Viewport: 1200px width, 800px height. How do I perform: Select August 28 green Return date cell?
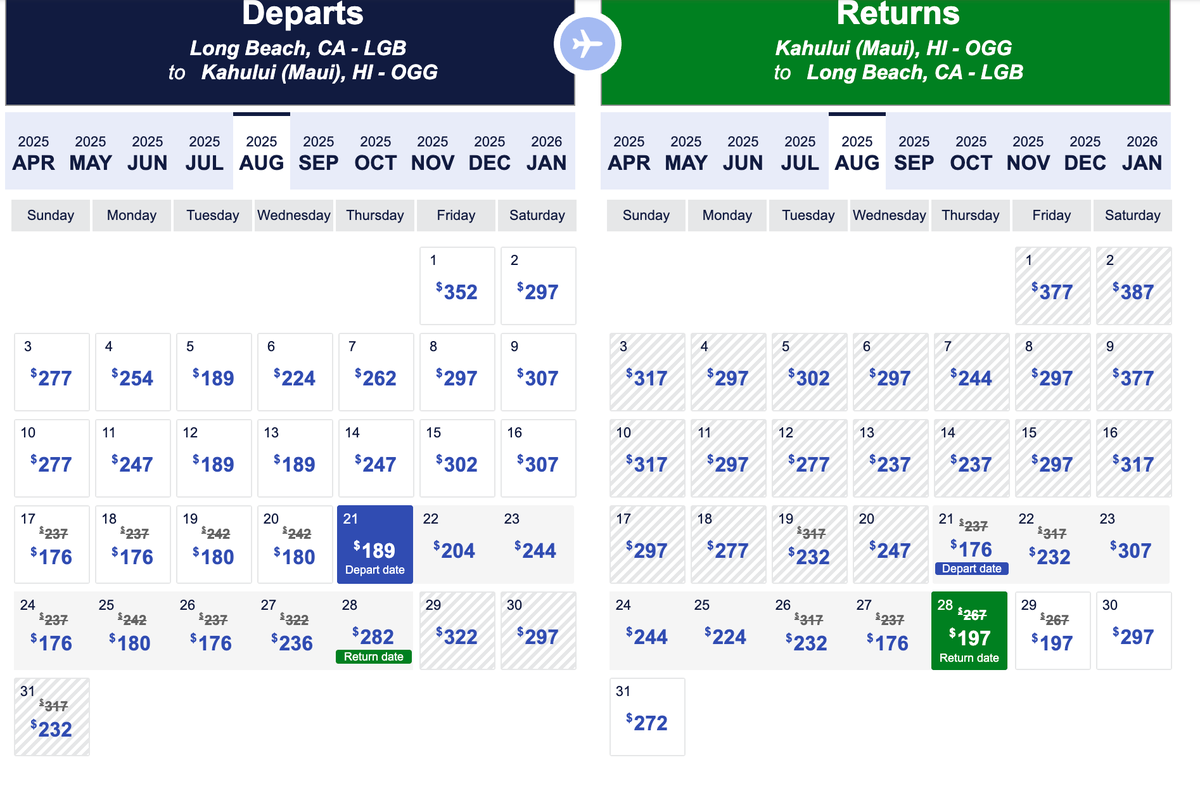pos(969,631)
